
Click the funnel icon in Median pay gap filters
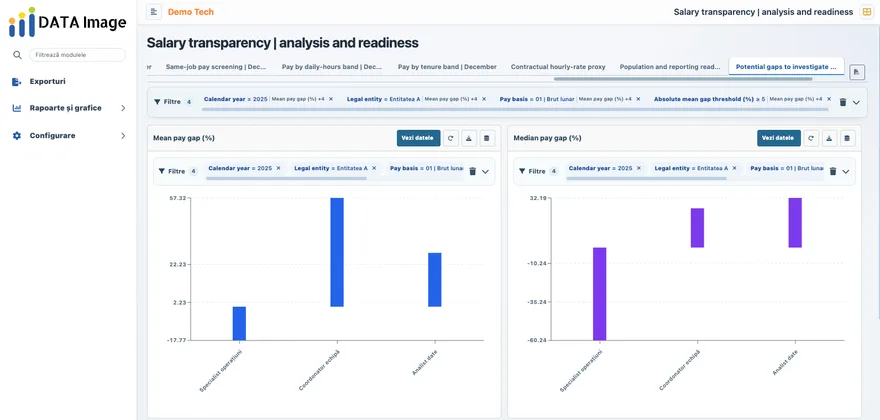pyautogui.click(x=522, y=171)
